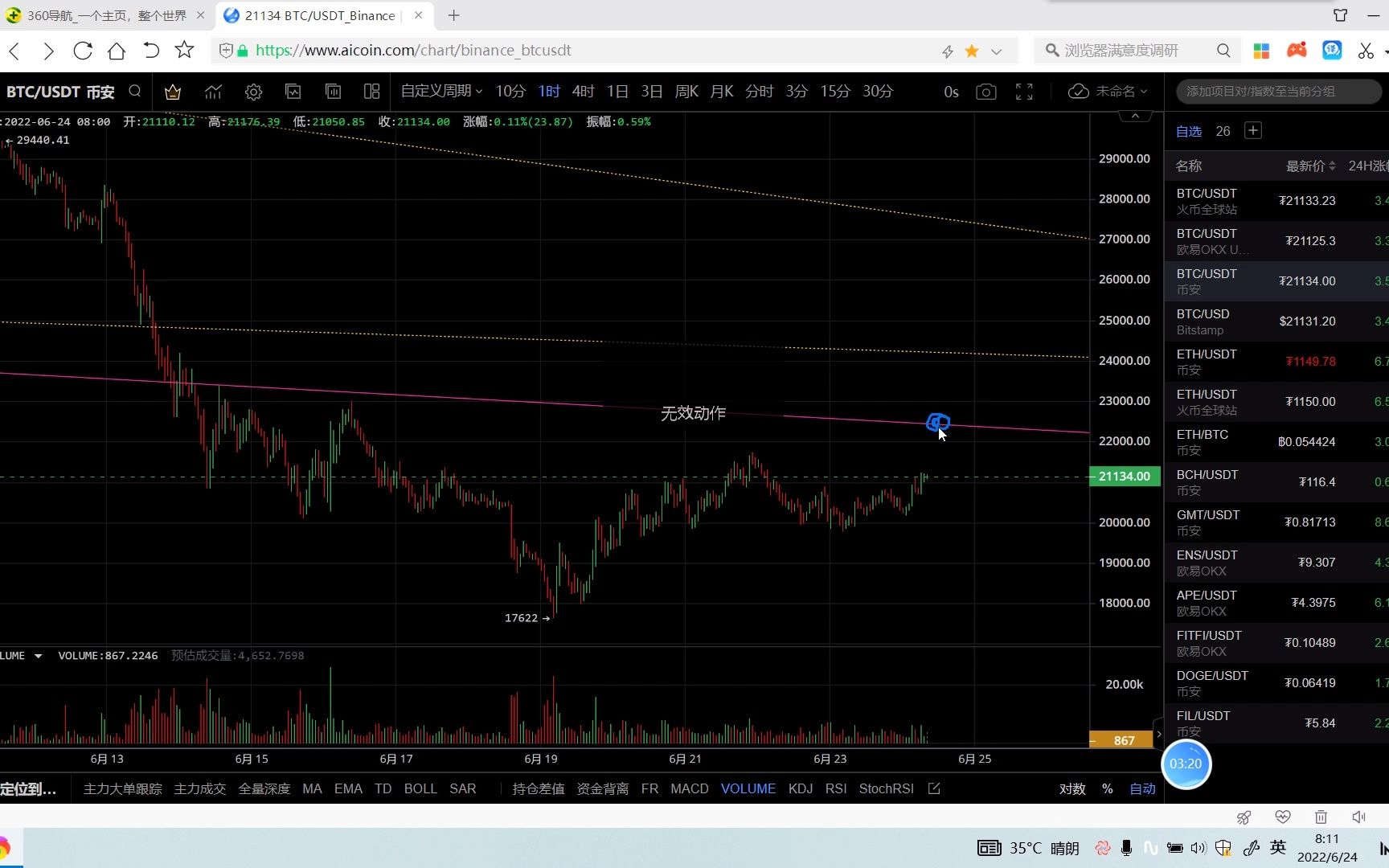Open the VOLUME panel dropdown arrow
Viewport: 1389px width, 868px height.
click(38, 656)
